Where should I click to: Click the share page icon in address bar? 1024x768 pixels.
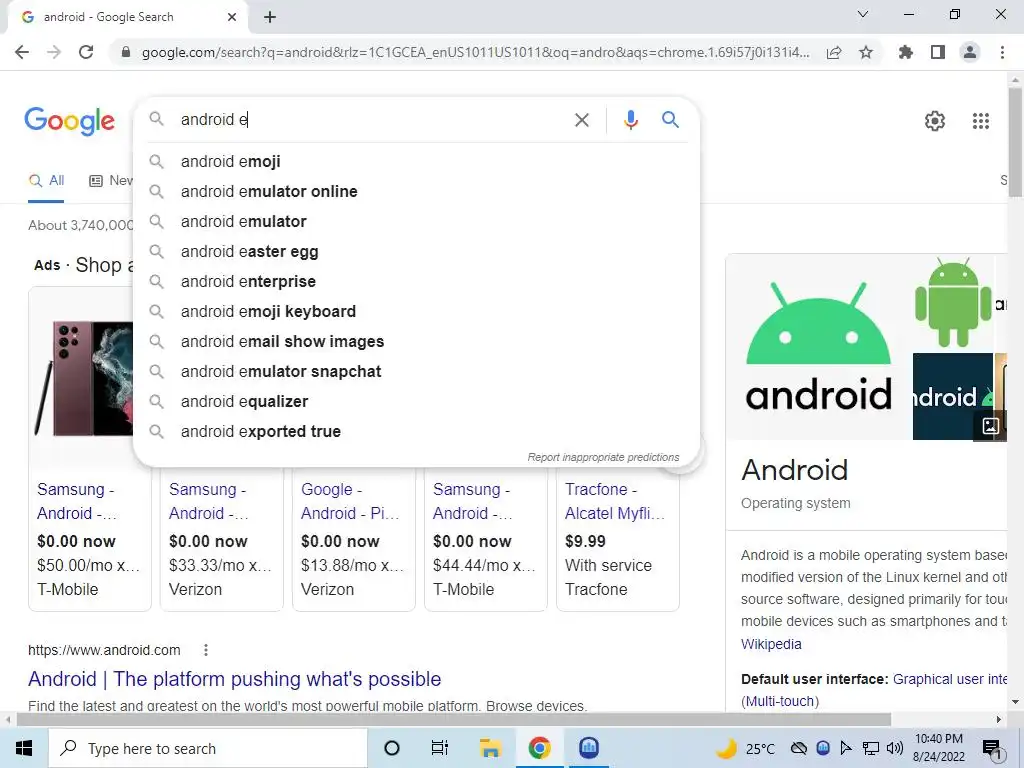coord(834,52)
